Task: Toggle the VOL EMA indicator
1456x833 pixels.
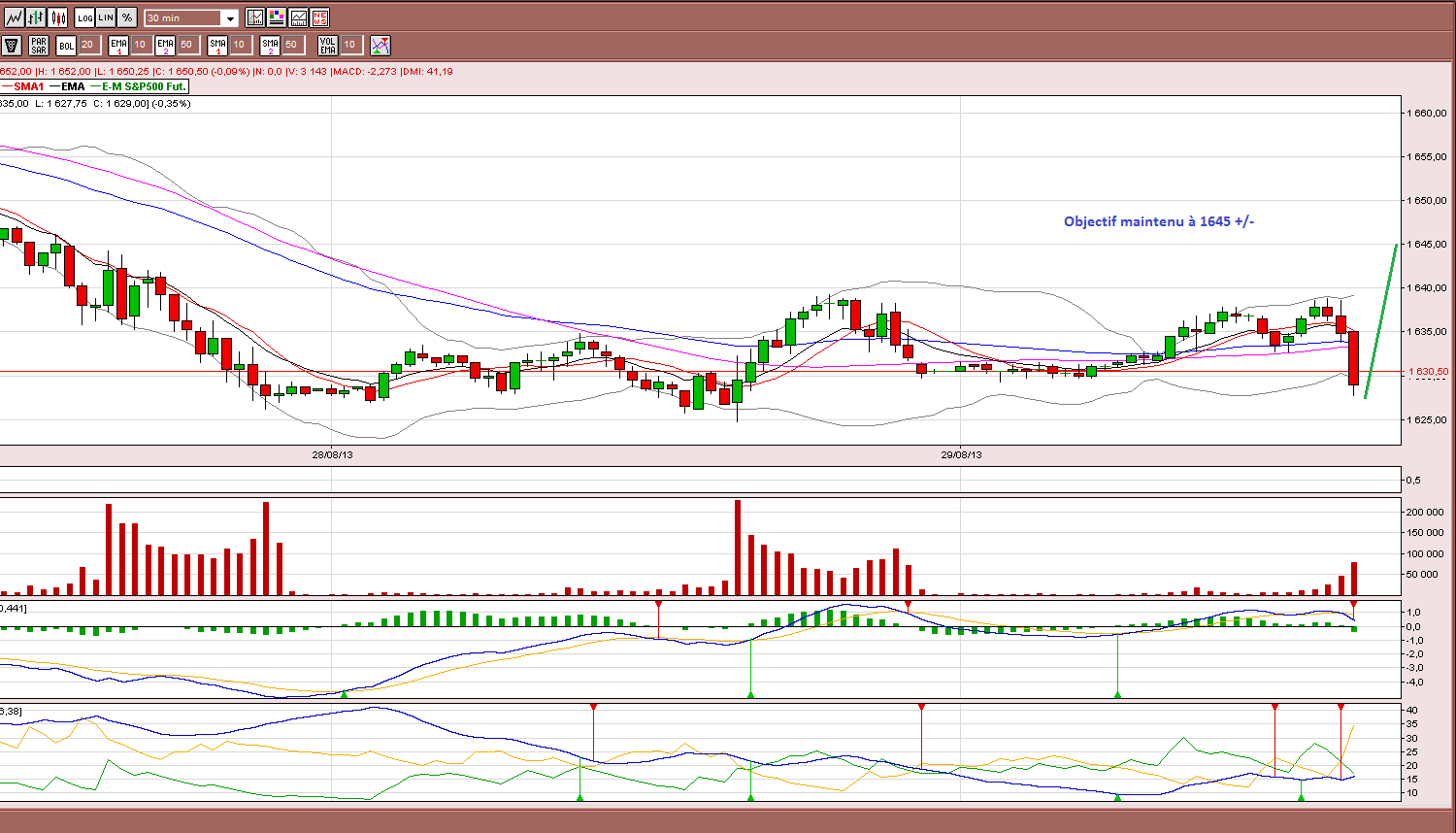Action: click(328, 45)
